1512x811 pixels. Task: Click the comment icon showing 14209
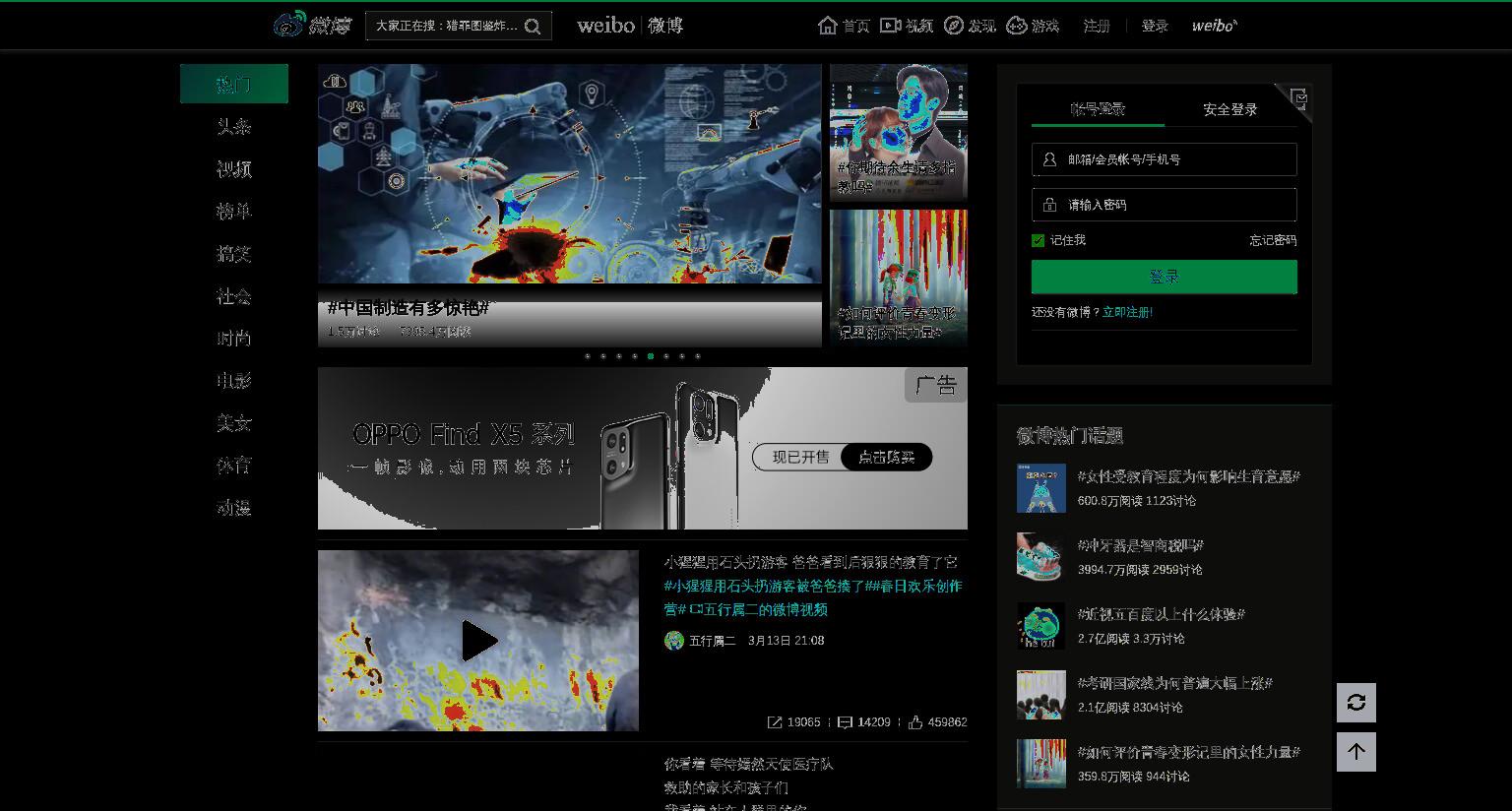(x=845, y=722)
